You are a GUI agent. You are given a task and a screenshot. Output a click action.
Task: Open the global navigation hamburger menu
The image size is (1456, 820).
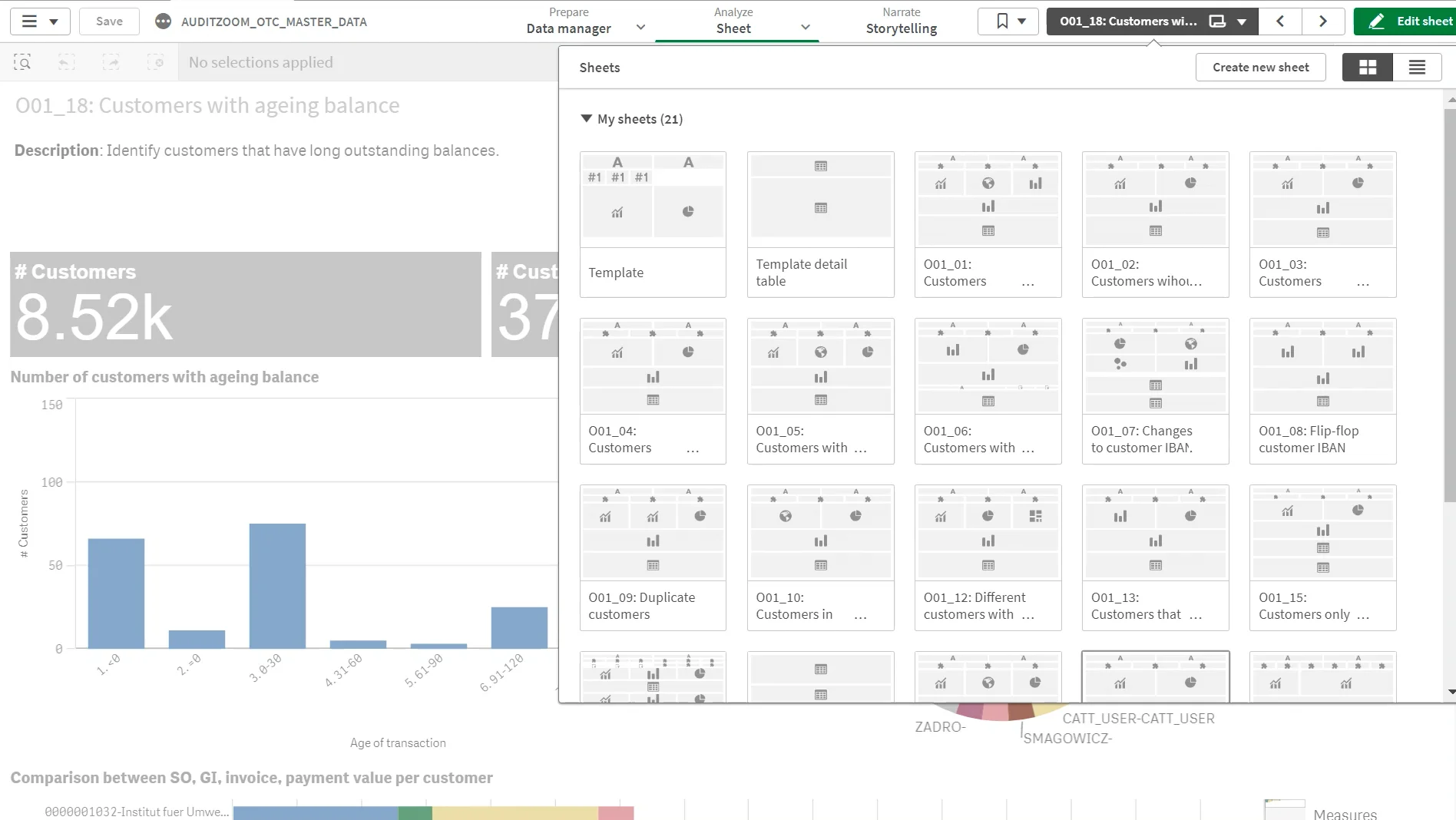29,21
